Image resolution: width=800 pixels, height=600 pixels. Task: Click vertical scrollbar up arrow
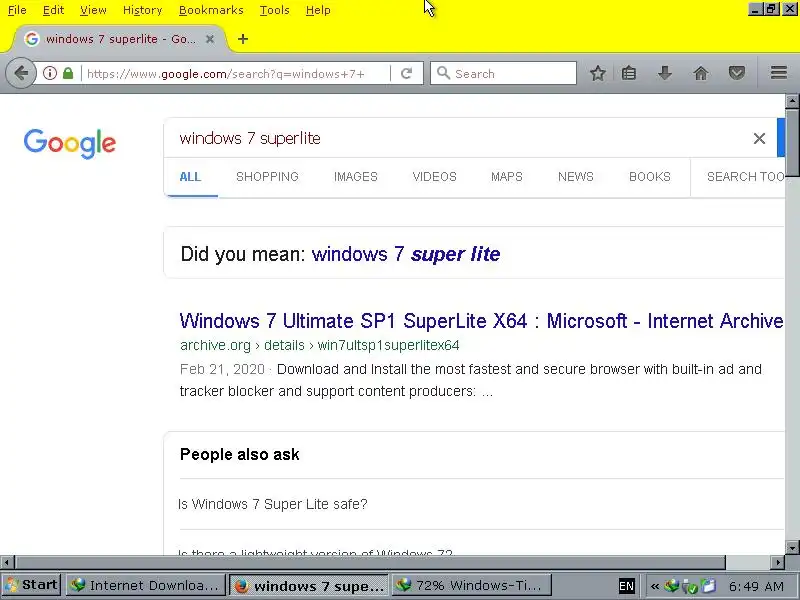point(792,101)
